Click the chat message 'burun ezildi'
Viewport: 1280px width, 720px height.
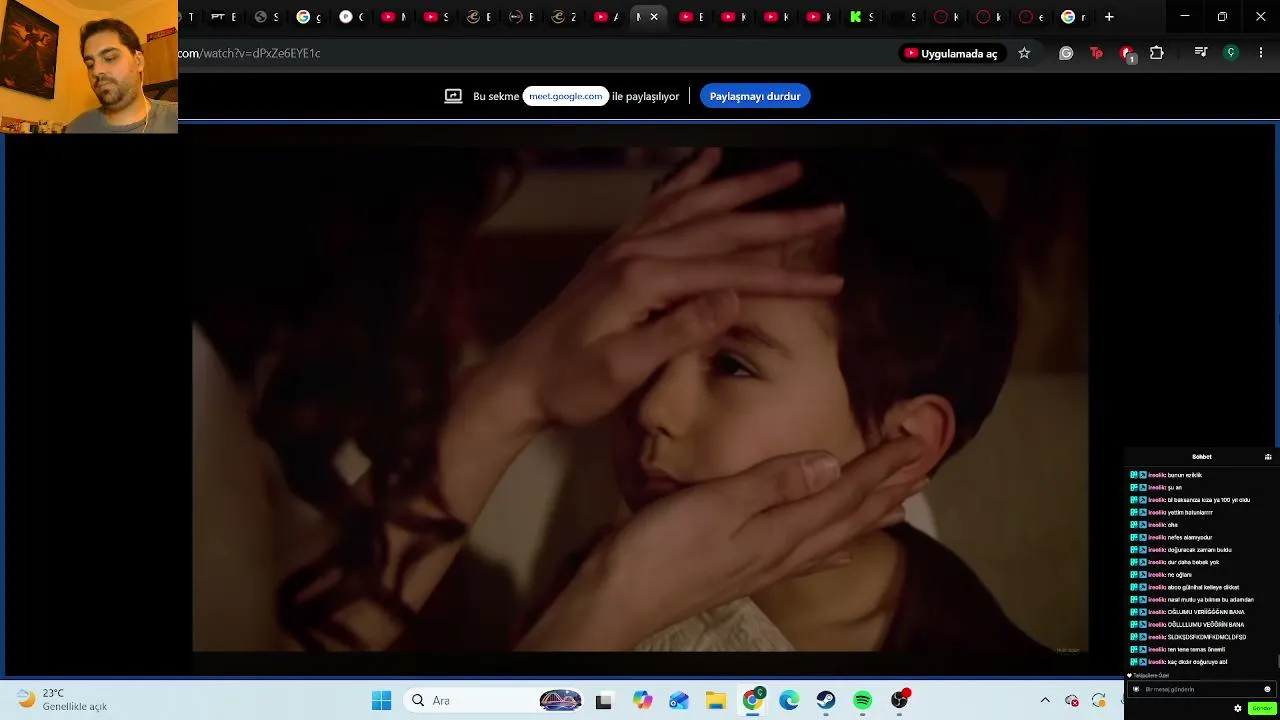pyautogui.click(x=1185, y=475)
